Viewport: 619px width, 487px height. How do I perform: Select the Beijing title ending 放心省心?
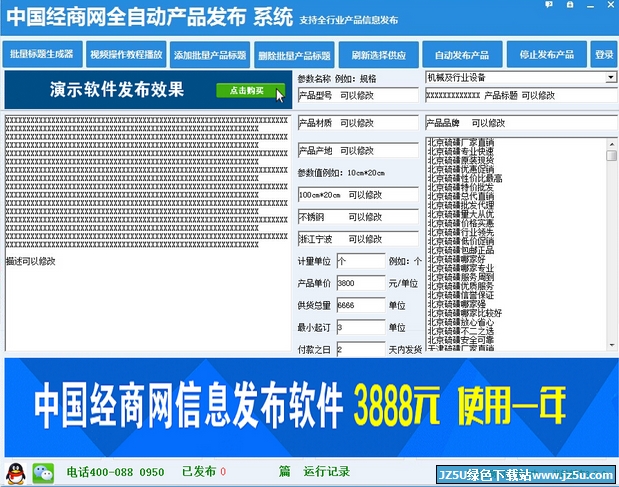pos(461,322)
